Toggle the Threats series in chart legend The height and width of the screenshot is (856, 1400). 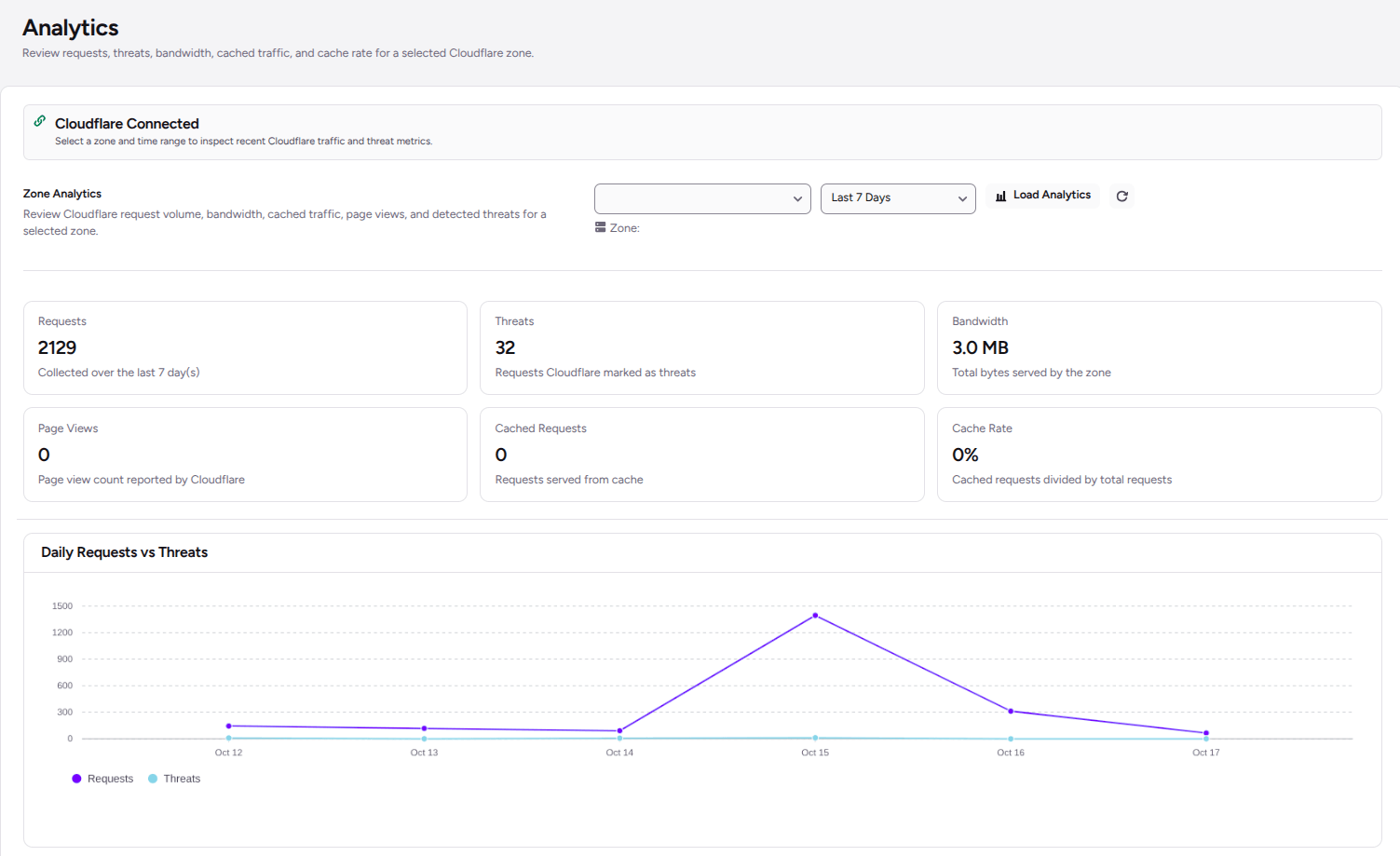(174, 779)
